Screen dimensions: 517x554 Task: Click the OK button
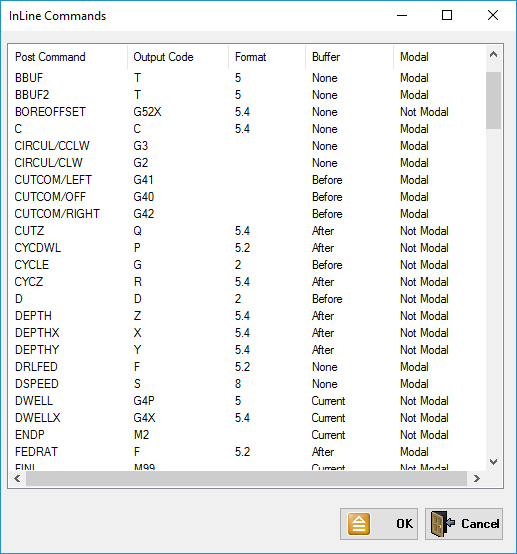379,524
